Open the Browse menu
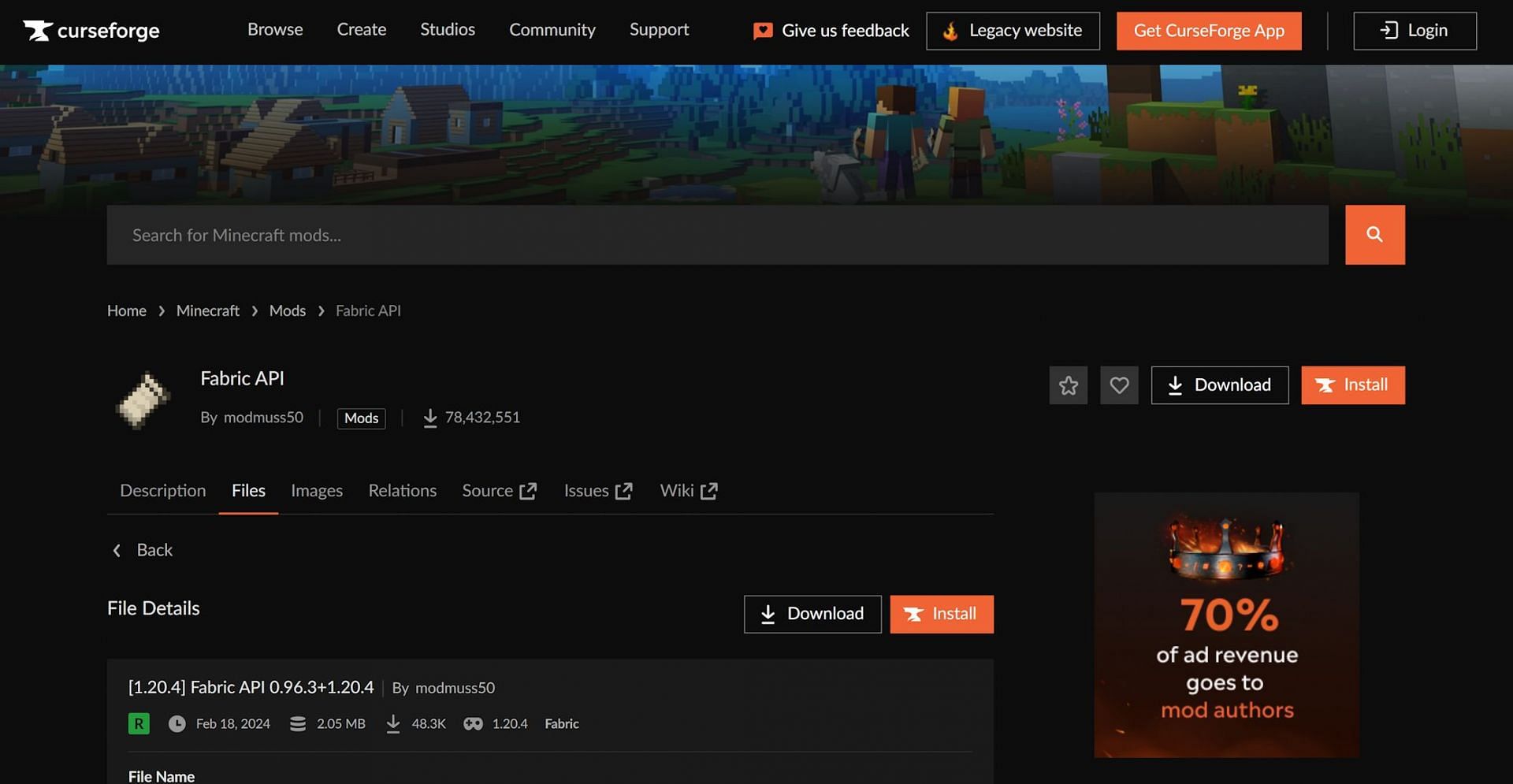 click(275, 30)
